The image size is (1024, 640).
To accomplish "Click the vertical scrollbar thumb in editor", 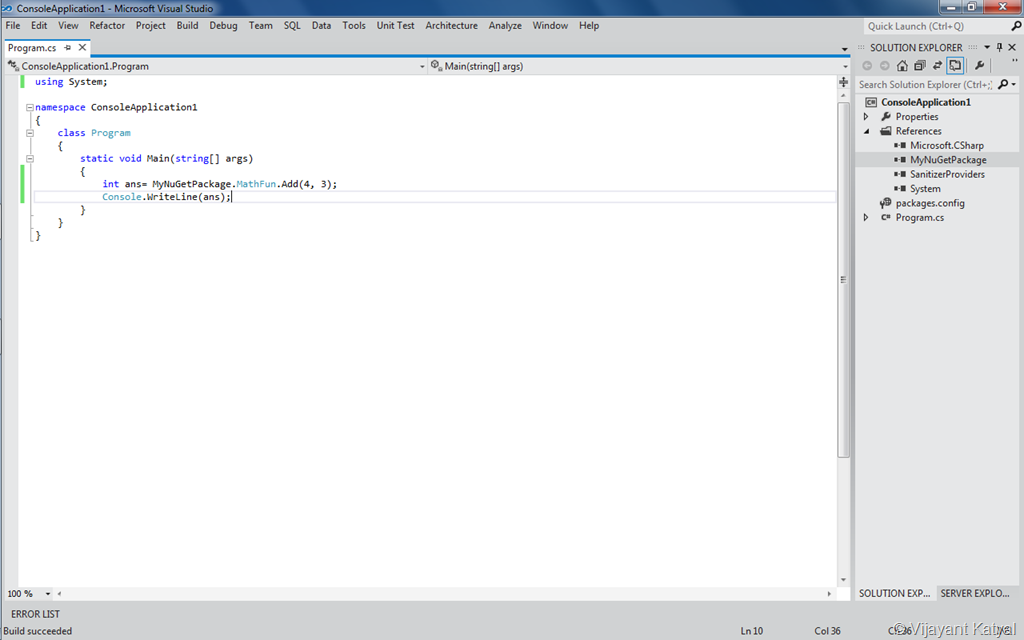I will pos(843,280).
